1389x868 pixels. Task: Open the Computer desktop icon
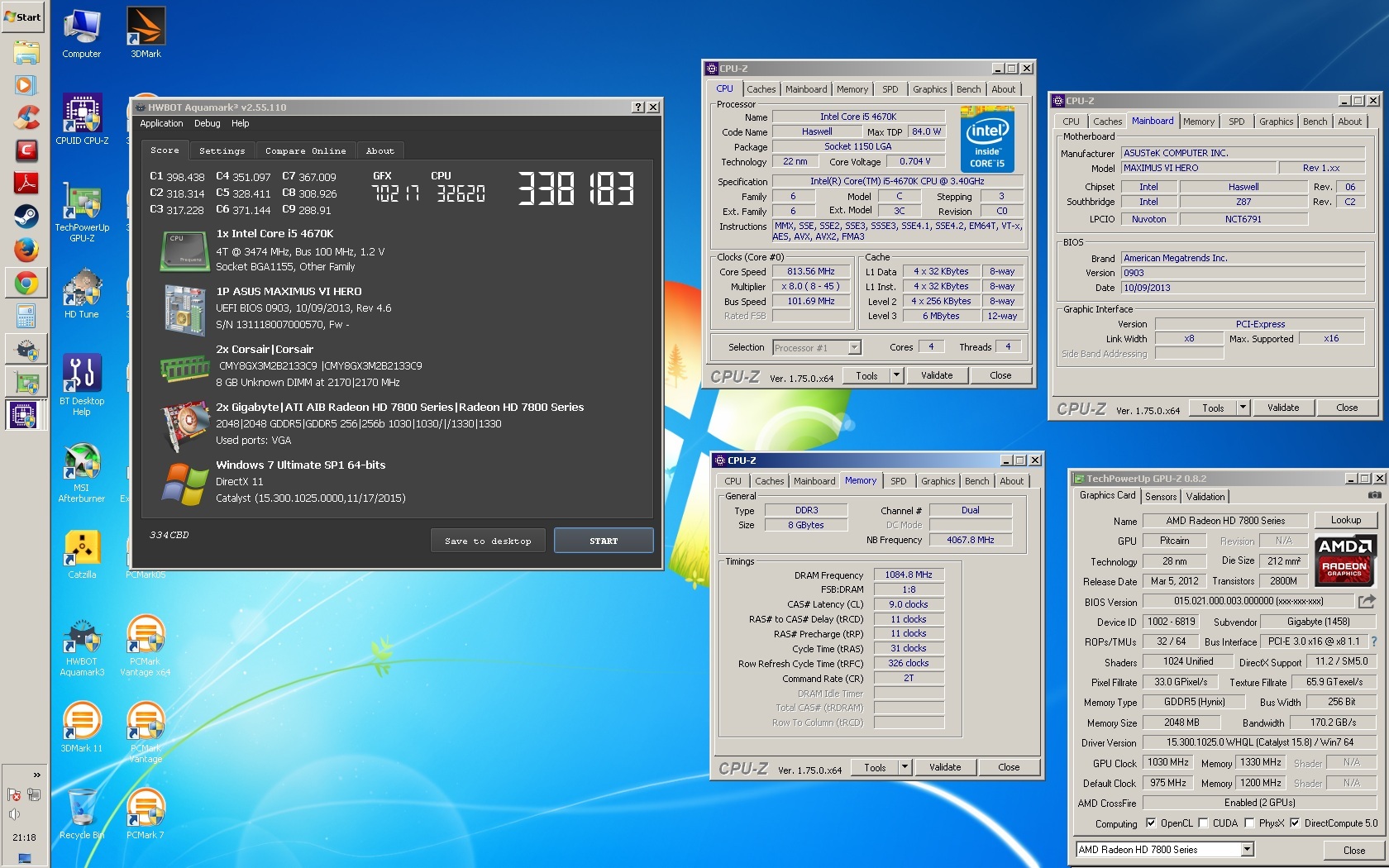coord(82,33)
